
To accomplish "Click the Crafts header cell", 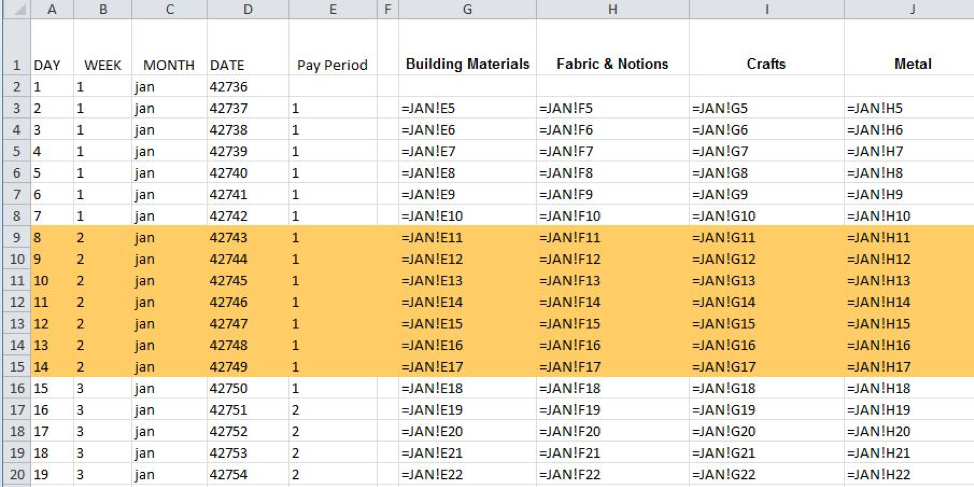I will [x=767, y=47].
